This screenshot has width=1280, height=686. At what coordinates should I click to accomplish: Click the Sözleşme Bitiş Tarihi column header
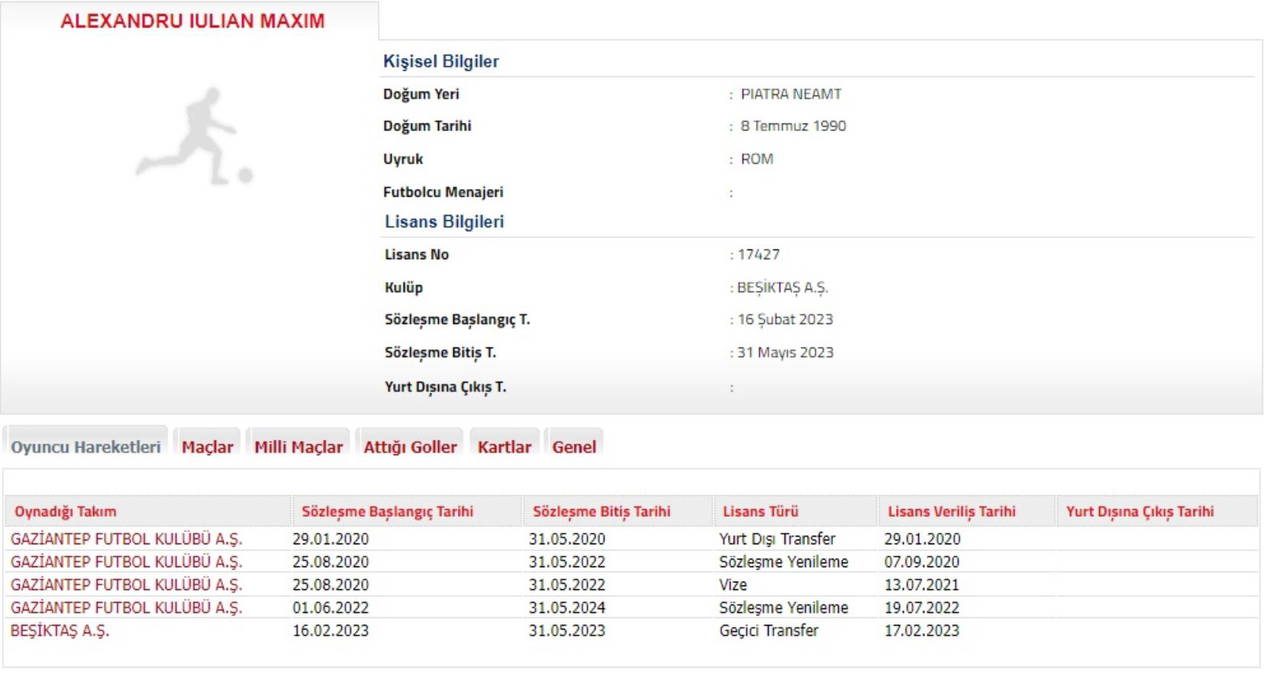pyautogui.click(x=601, y=511)
